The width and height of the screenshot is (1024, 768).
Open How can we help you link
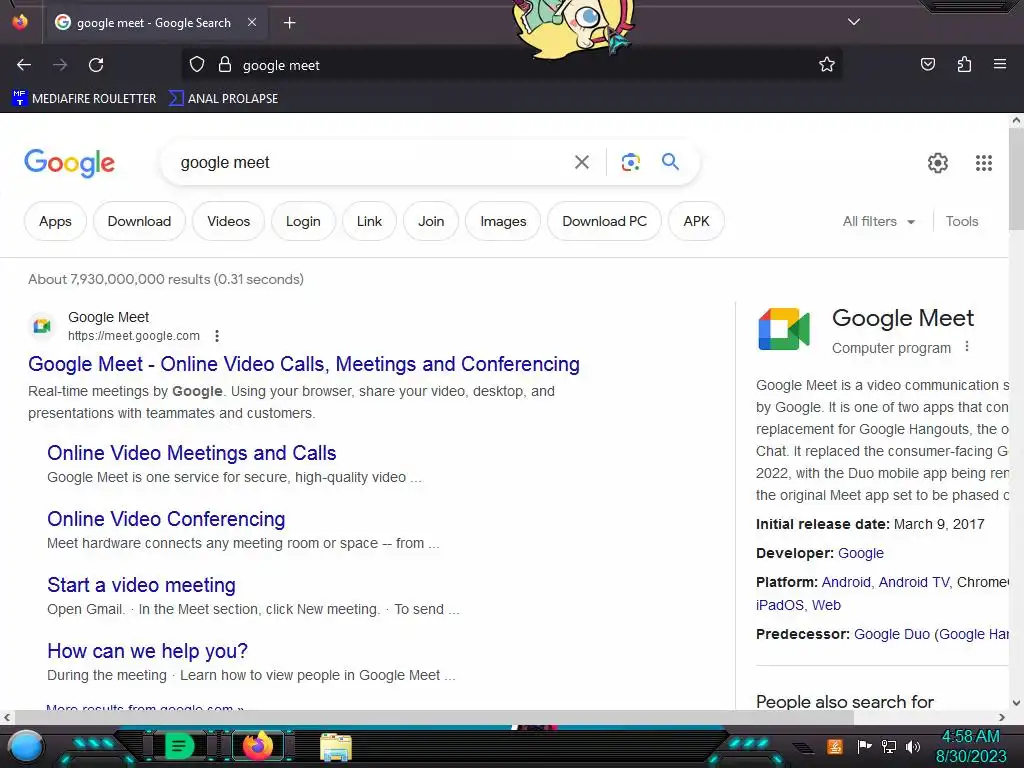pyautogui.click(x=148, y=650)
